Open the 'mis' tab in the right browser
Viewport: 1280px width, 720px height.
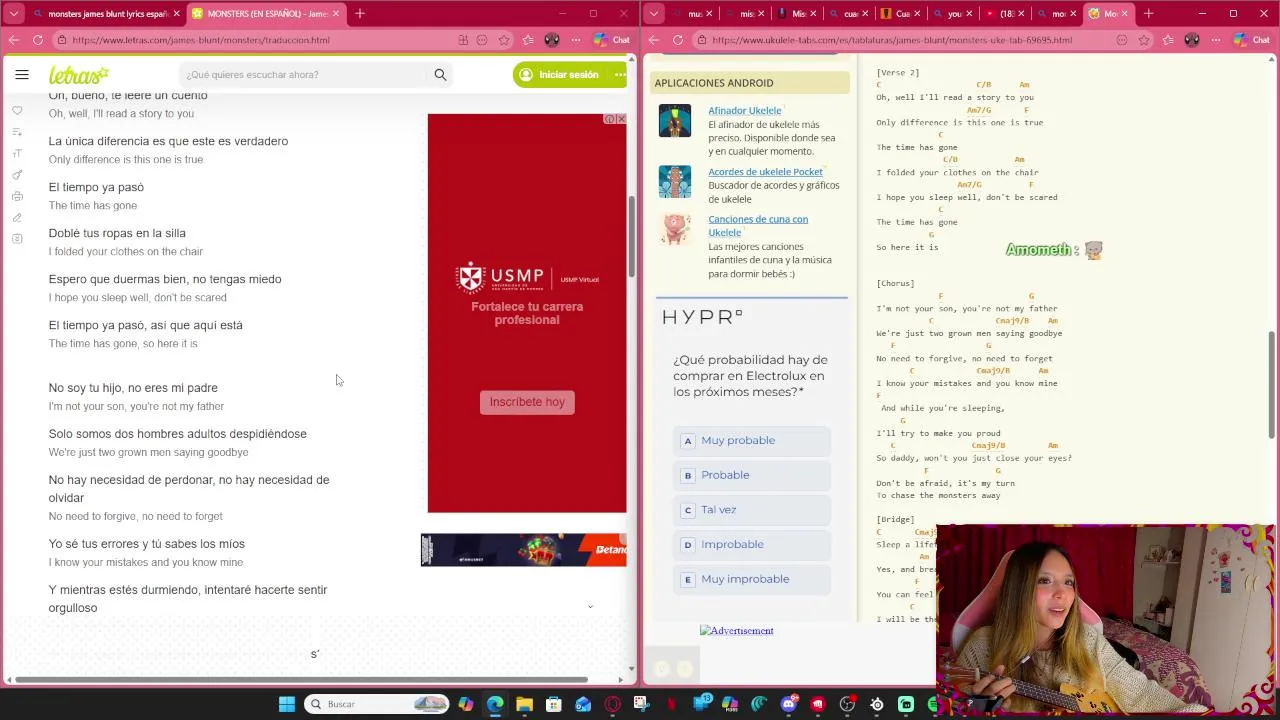[746, 14]
